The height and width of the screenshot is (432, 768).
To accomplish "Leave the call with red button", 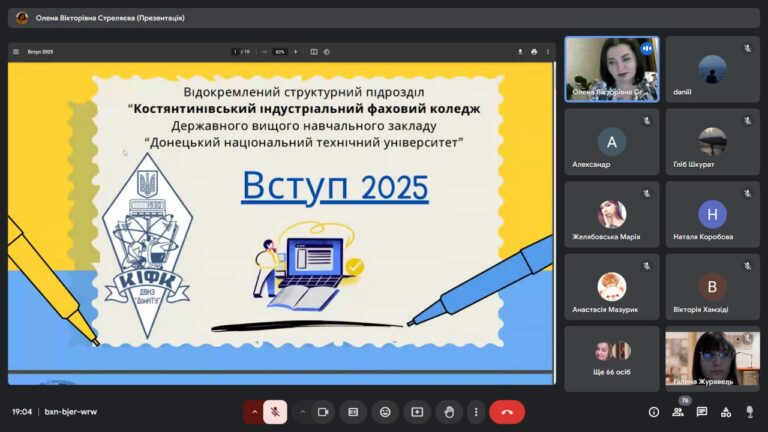I will (x=507, y=412).
